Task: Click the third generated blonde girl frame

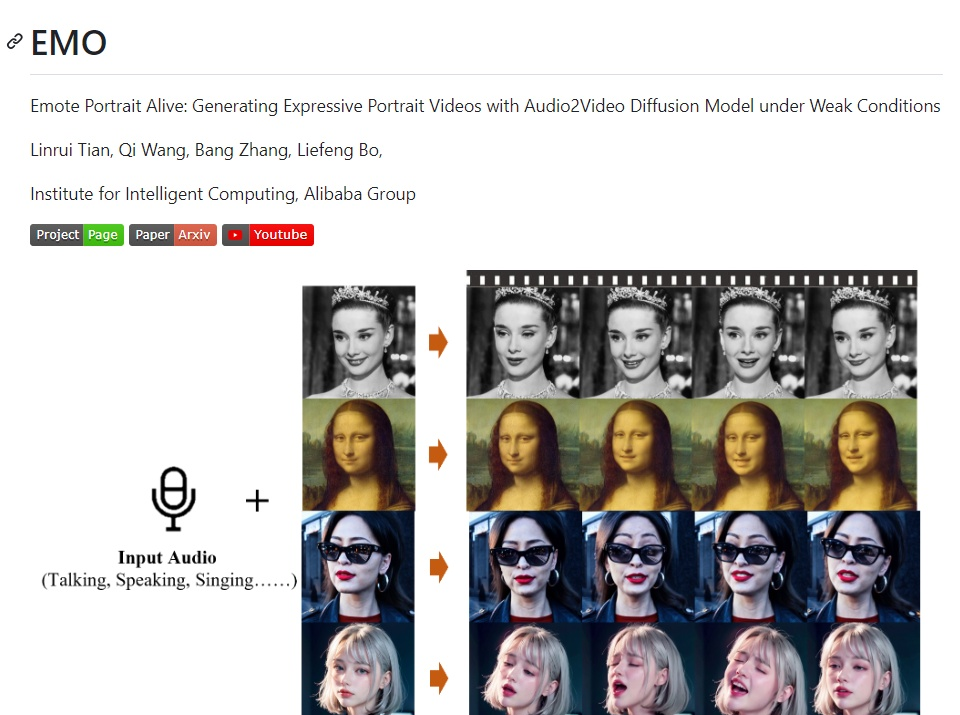Action: [x=751, y=668]
